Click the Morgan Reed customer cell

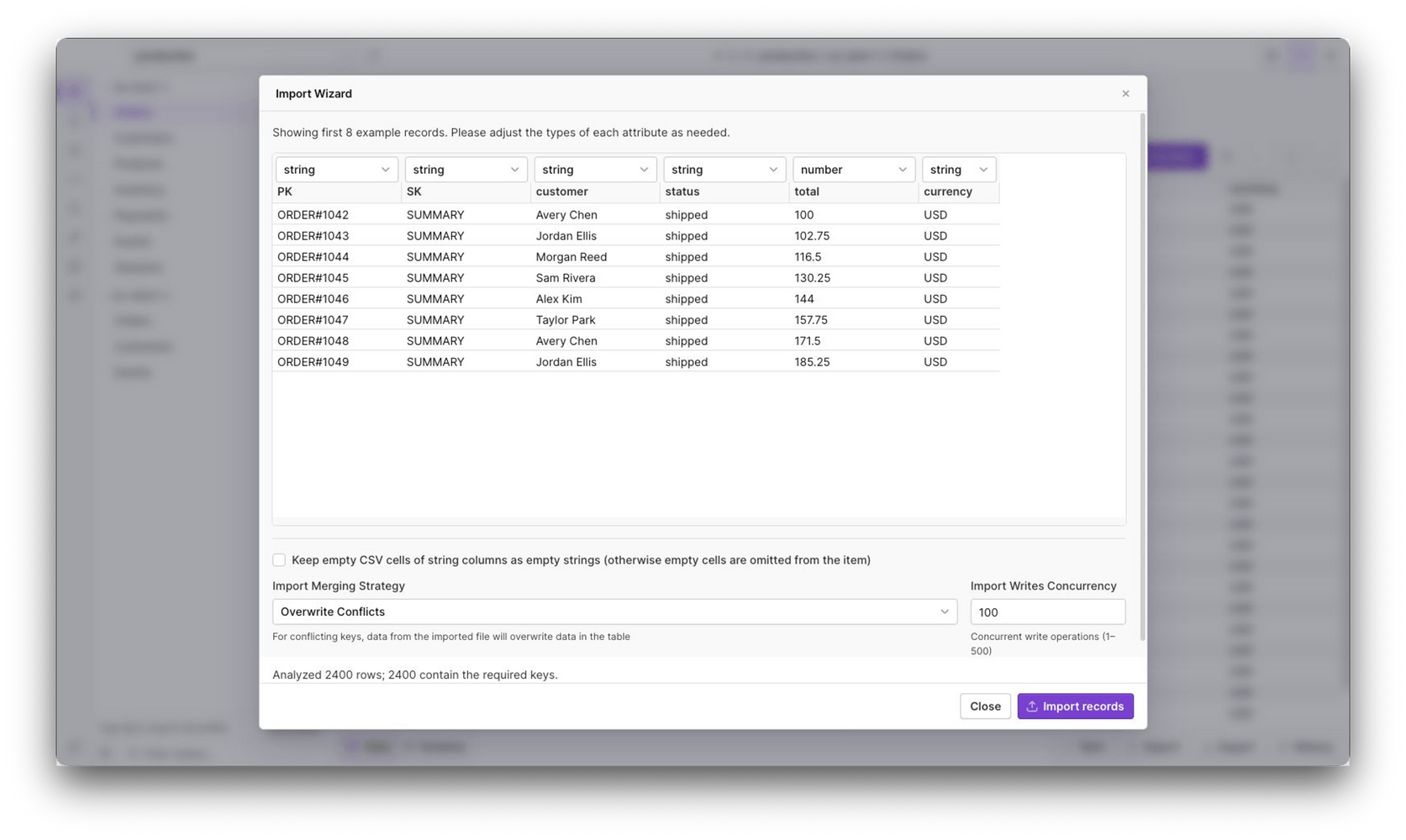click(x=596, y=256)
